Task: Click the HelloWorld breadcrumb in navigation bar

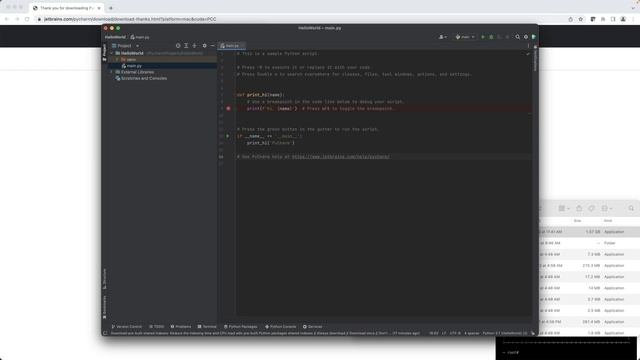Action: coord(115,37)
